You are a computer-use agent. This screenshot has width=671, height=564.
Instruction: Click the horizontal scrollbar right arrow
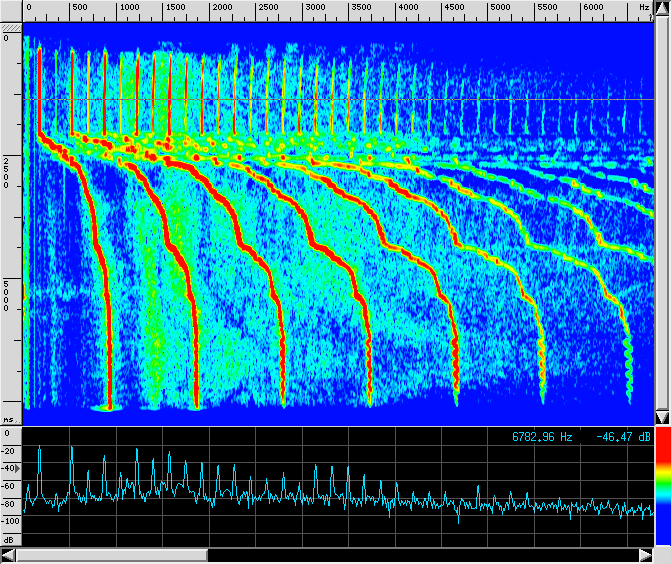point(645,555)
